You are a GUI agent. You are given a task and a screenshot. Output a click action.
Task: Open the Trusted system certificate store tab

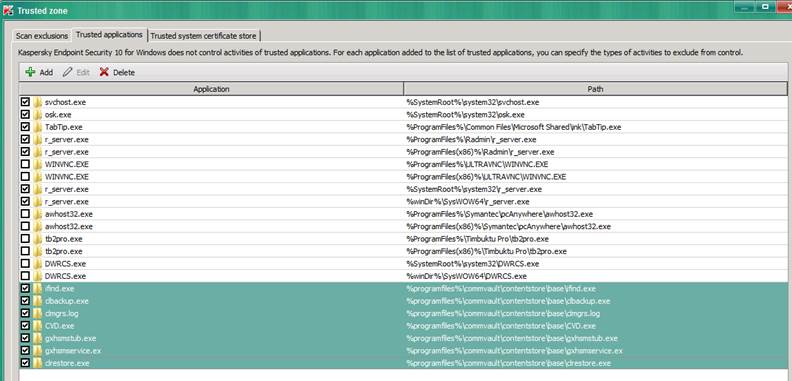point(204,36)
